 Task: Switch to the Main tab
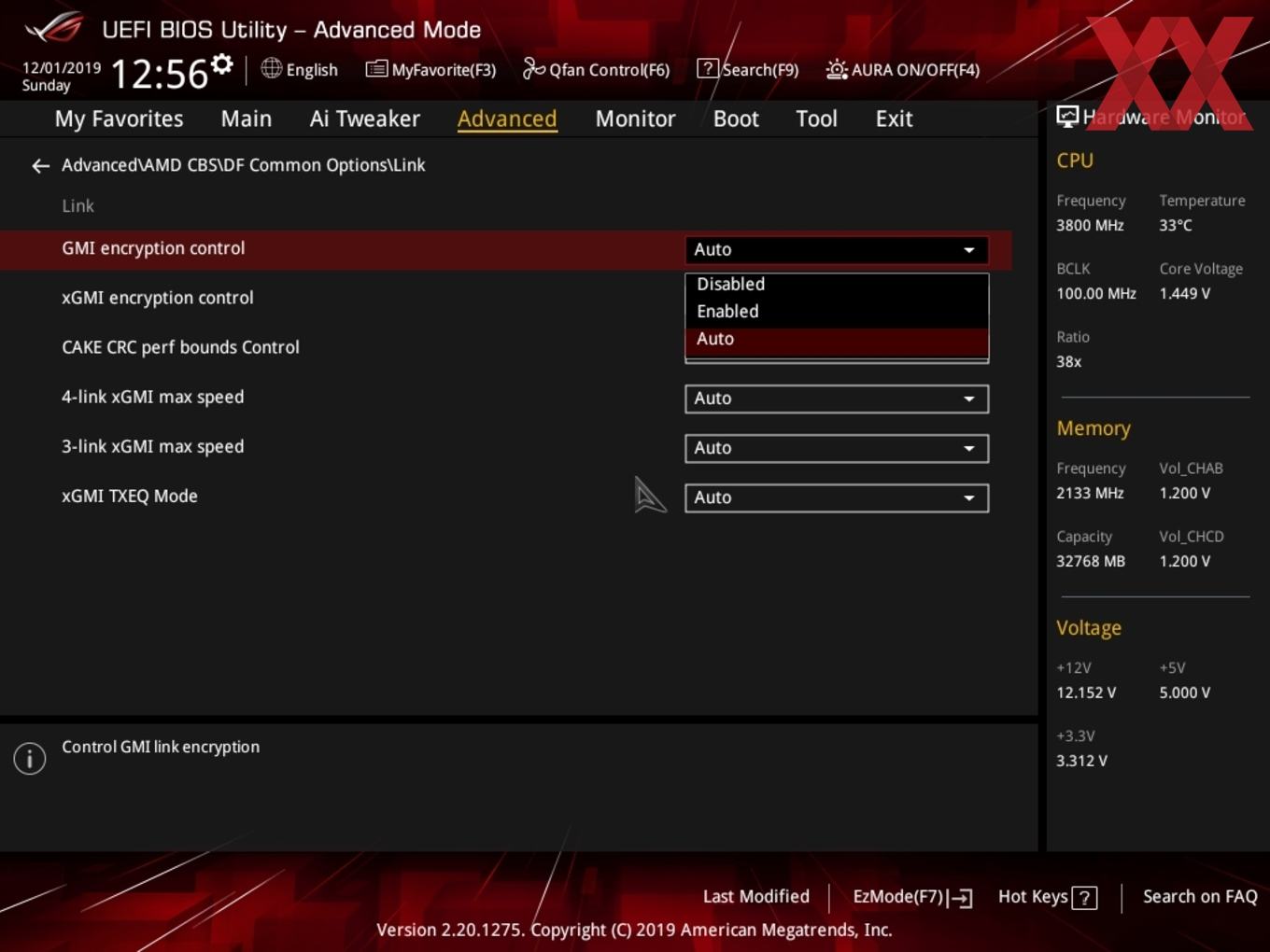tap(246, 119)
